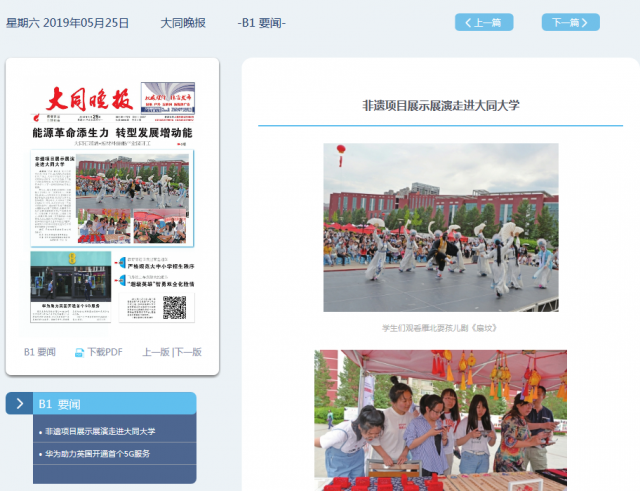This screenshot has height=491, width=640.
Task: Click the PDF download icon
Action: tap(79, 353)
